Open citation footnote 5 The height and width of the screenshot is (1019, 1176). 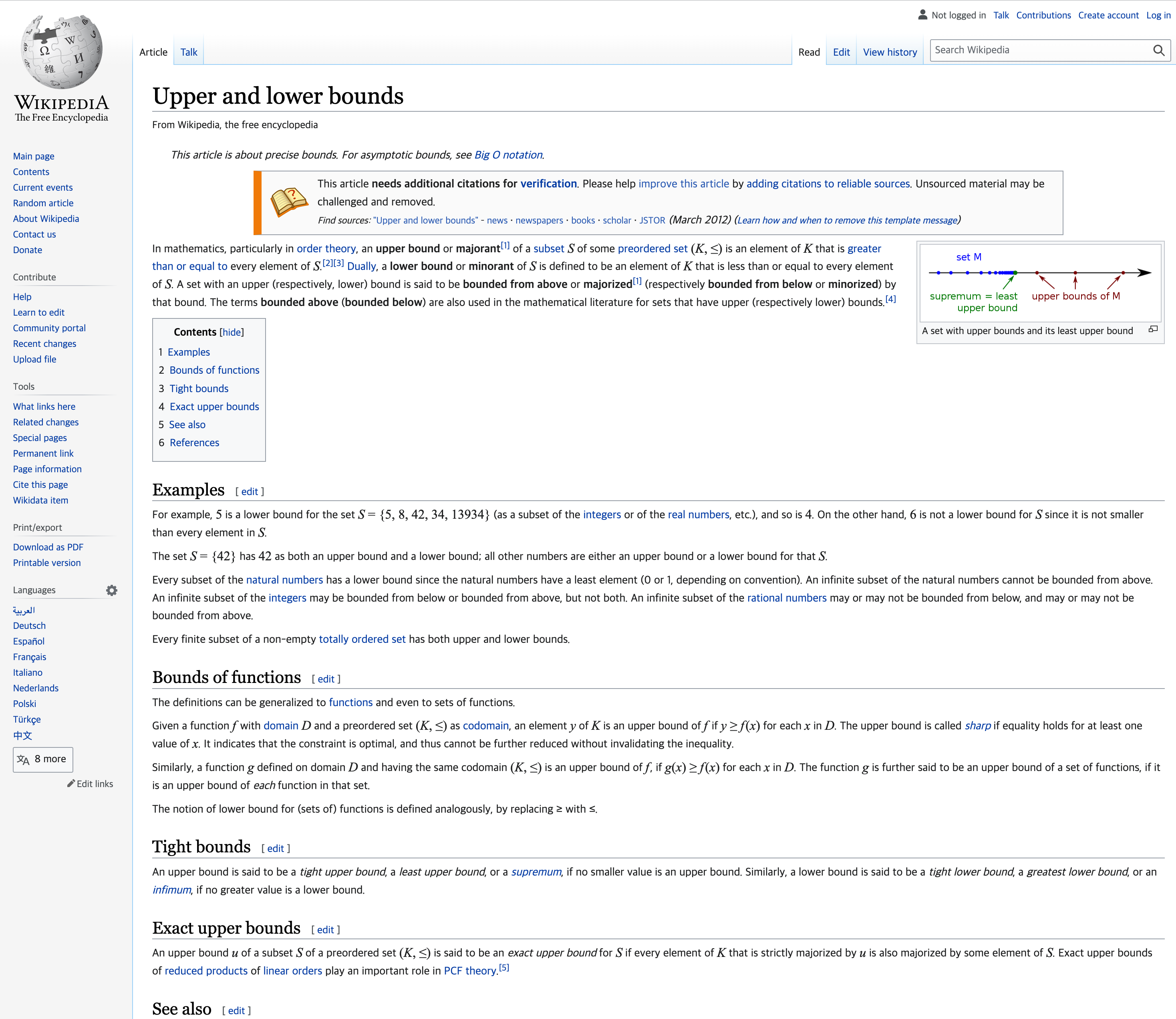[504, 968]
